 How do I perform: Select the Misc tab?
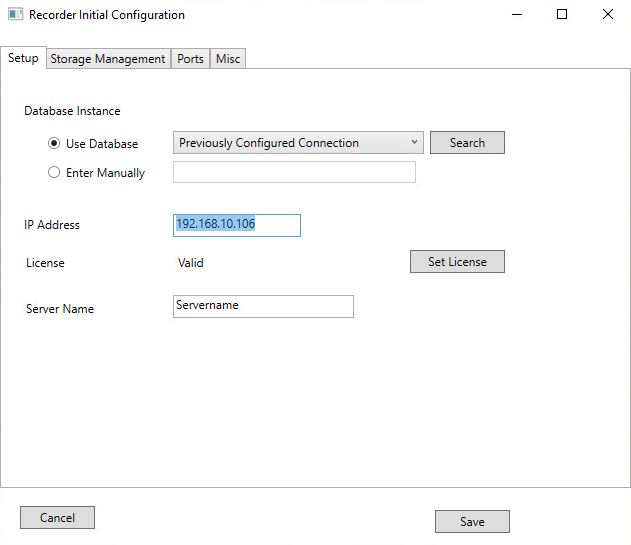(228, 59)
